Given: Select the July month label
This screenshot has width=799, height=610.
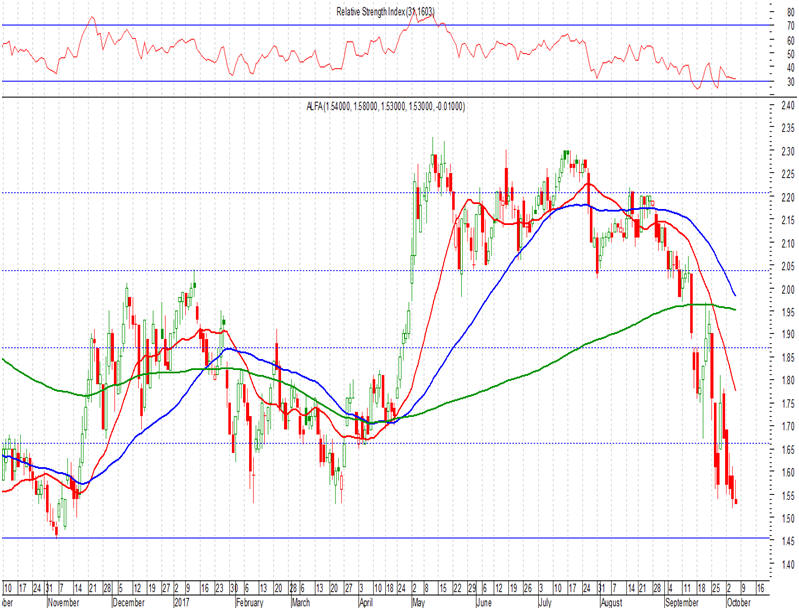Looking at the screenshot, I should coord(545,602).
